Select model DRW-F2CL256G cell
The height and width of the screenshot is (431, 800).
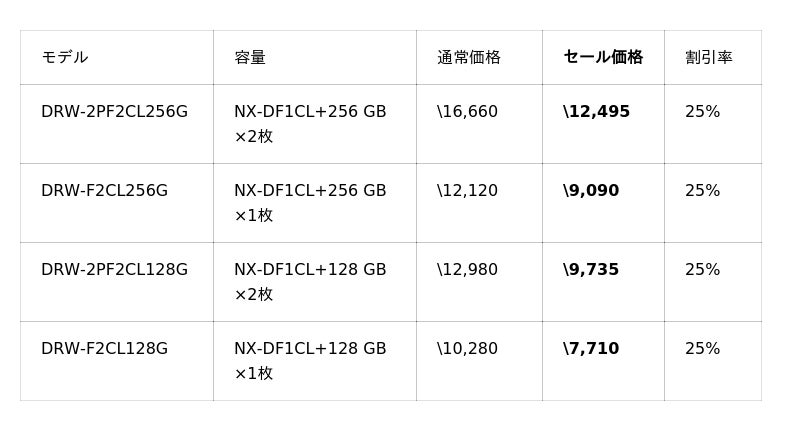tap(104, 191)
